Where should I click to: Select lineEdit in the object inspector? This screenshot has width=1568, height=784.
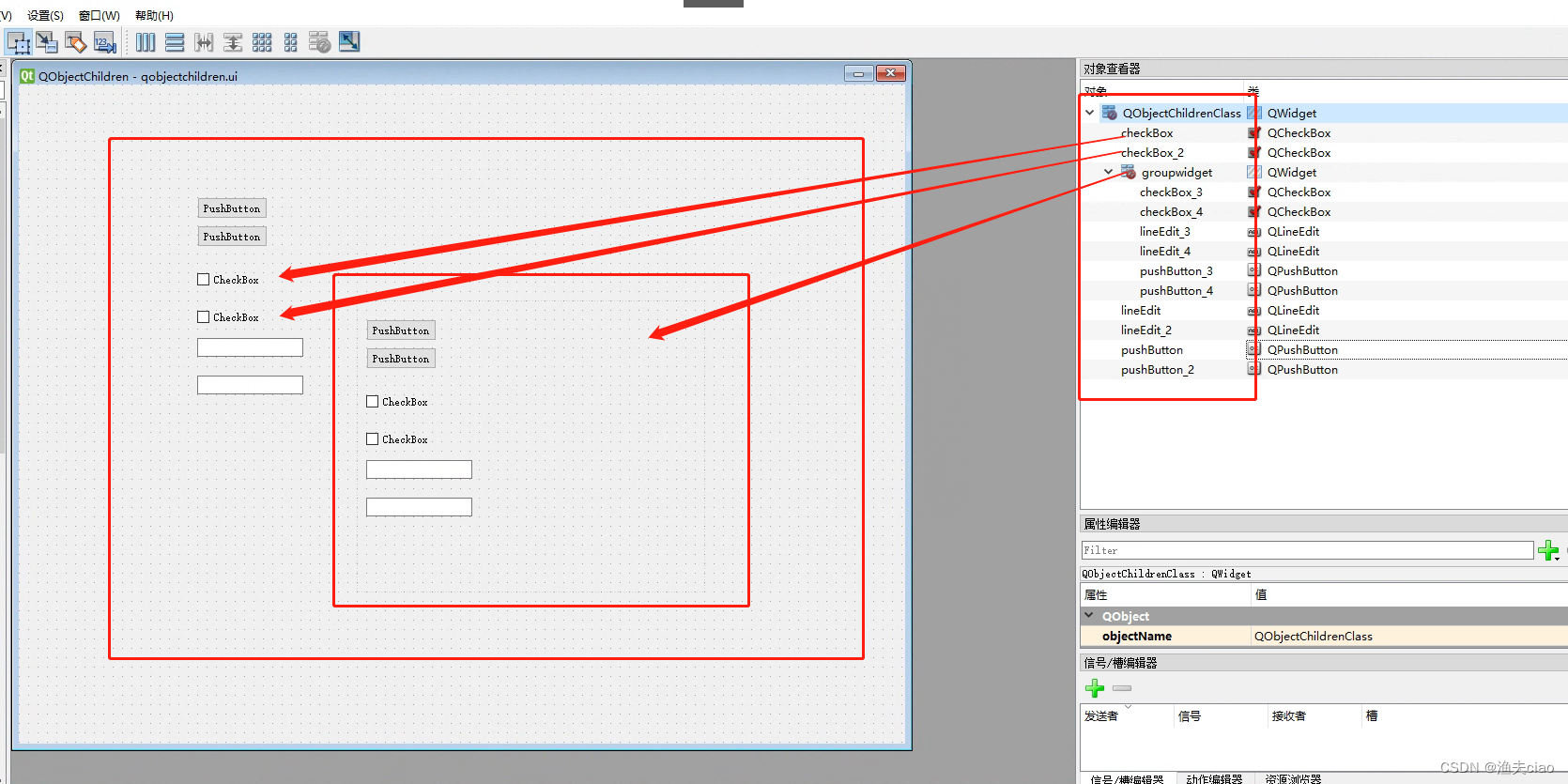1141,310
